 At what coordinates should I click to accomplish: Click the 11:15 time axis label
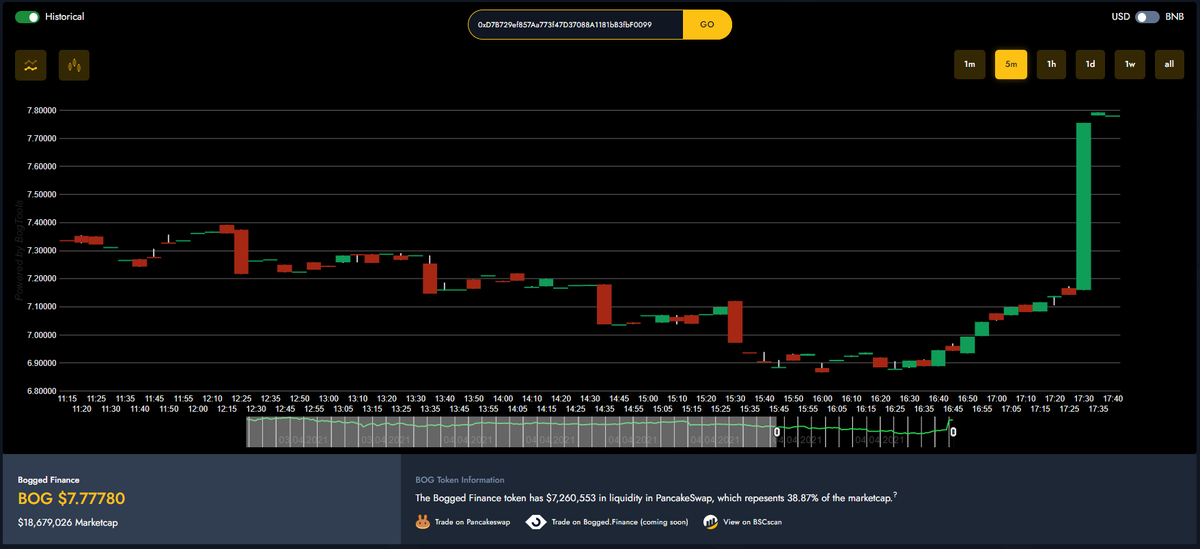coord(67,399)
